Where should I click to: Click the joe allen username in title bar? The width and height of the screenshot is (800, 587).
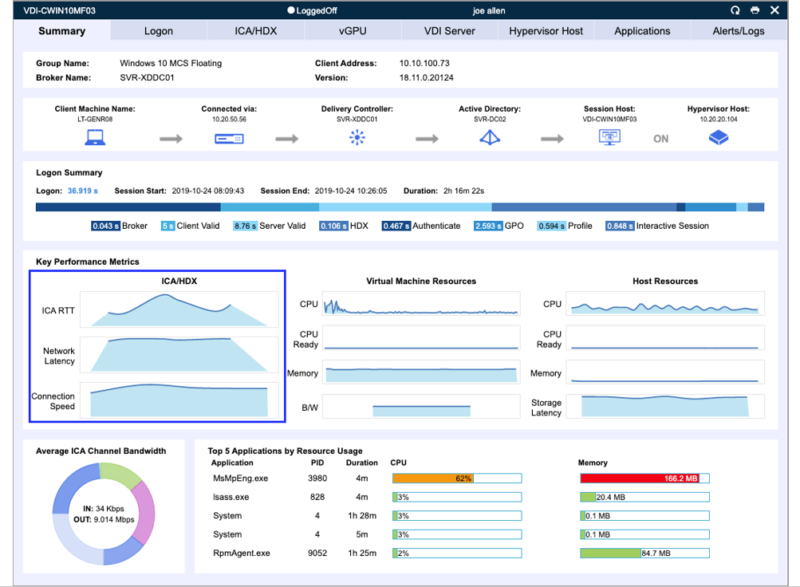[x=489, y=10]
